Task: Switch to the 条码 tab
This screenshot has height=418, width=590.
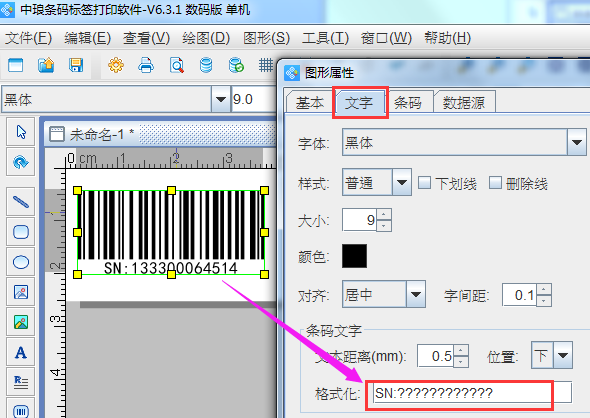Action: pos(409,102)
